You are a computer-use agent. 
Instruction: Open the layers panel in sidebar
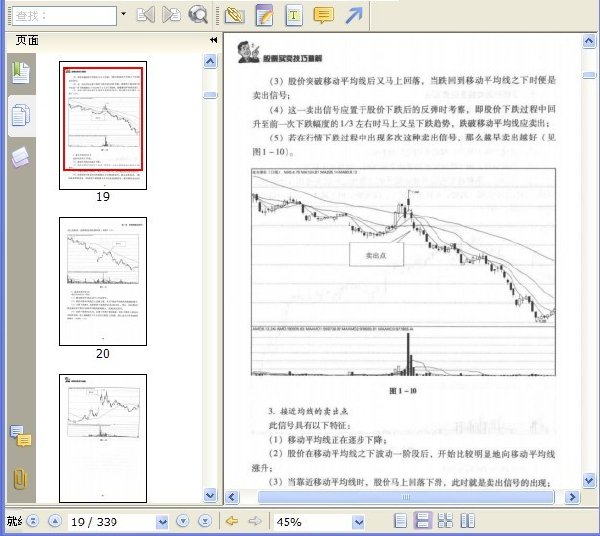click(x=21, y=157)
